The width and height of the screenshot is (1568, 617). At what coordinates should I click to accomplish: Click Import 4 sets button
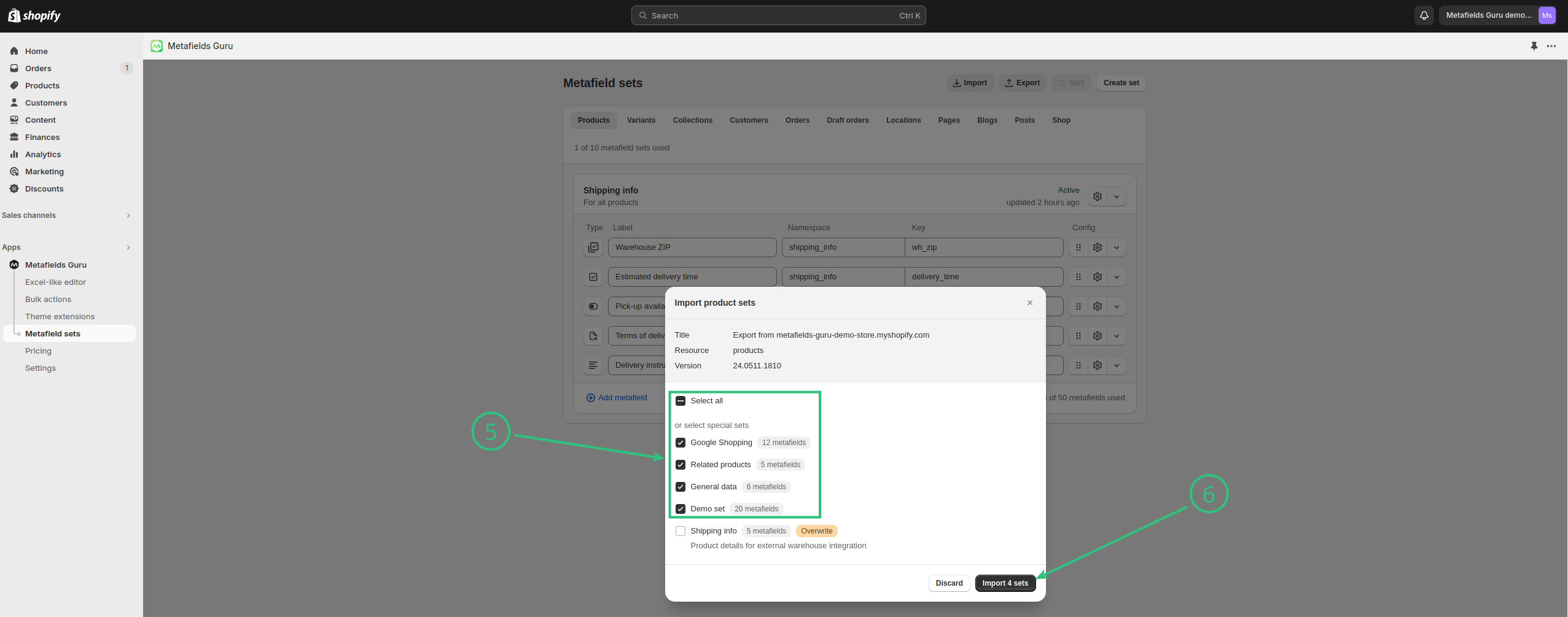[1005, 583]
